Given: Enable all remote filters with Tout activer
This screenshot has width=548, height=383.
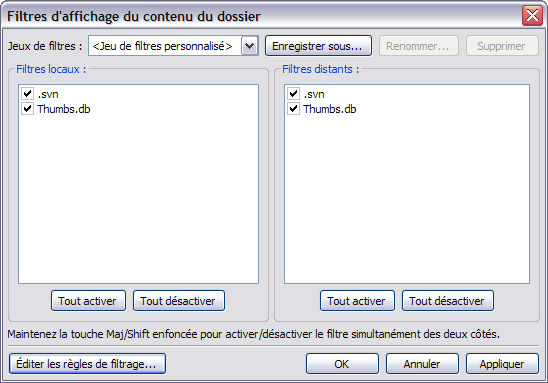Looking at the screenshot, I should (357, 301).
